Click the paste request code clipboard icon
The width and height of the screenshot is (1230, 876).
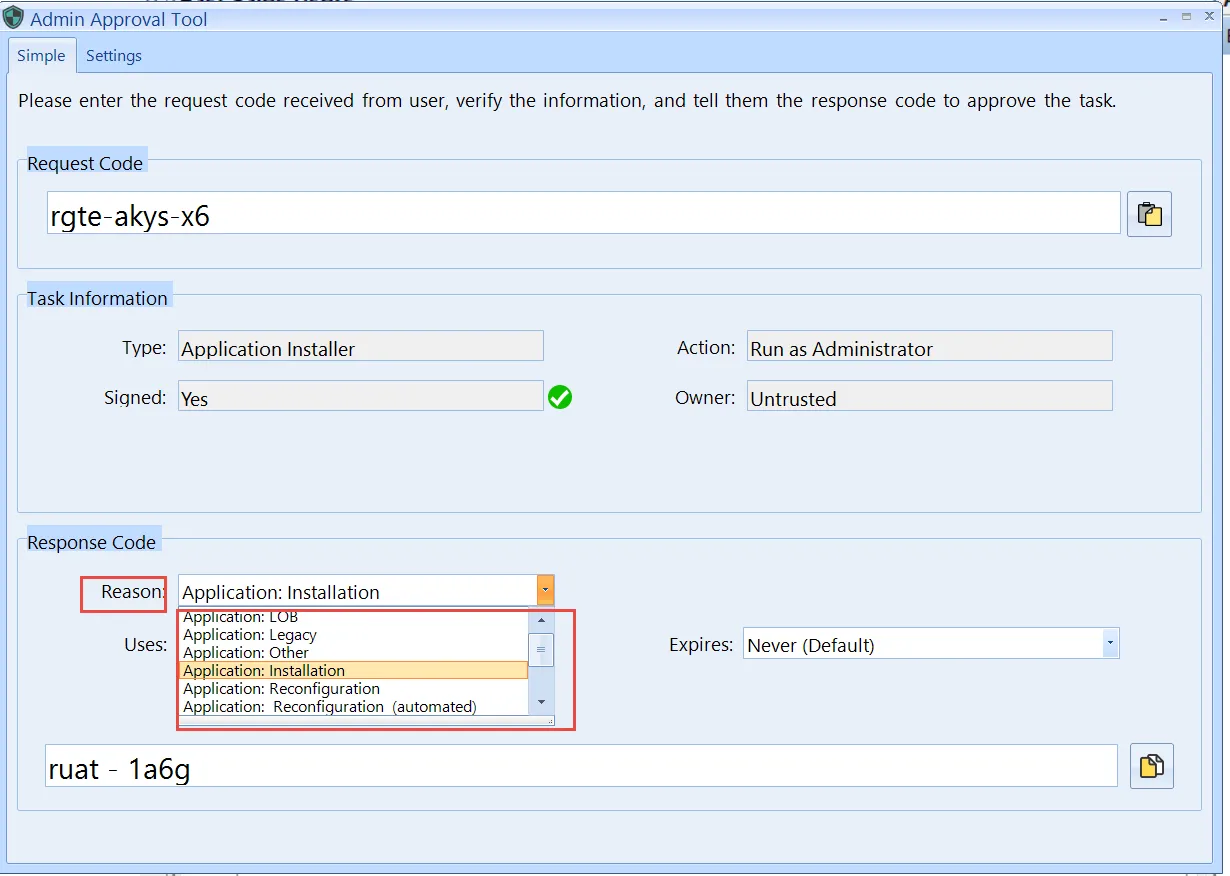click(x=1149, y=214)
